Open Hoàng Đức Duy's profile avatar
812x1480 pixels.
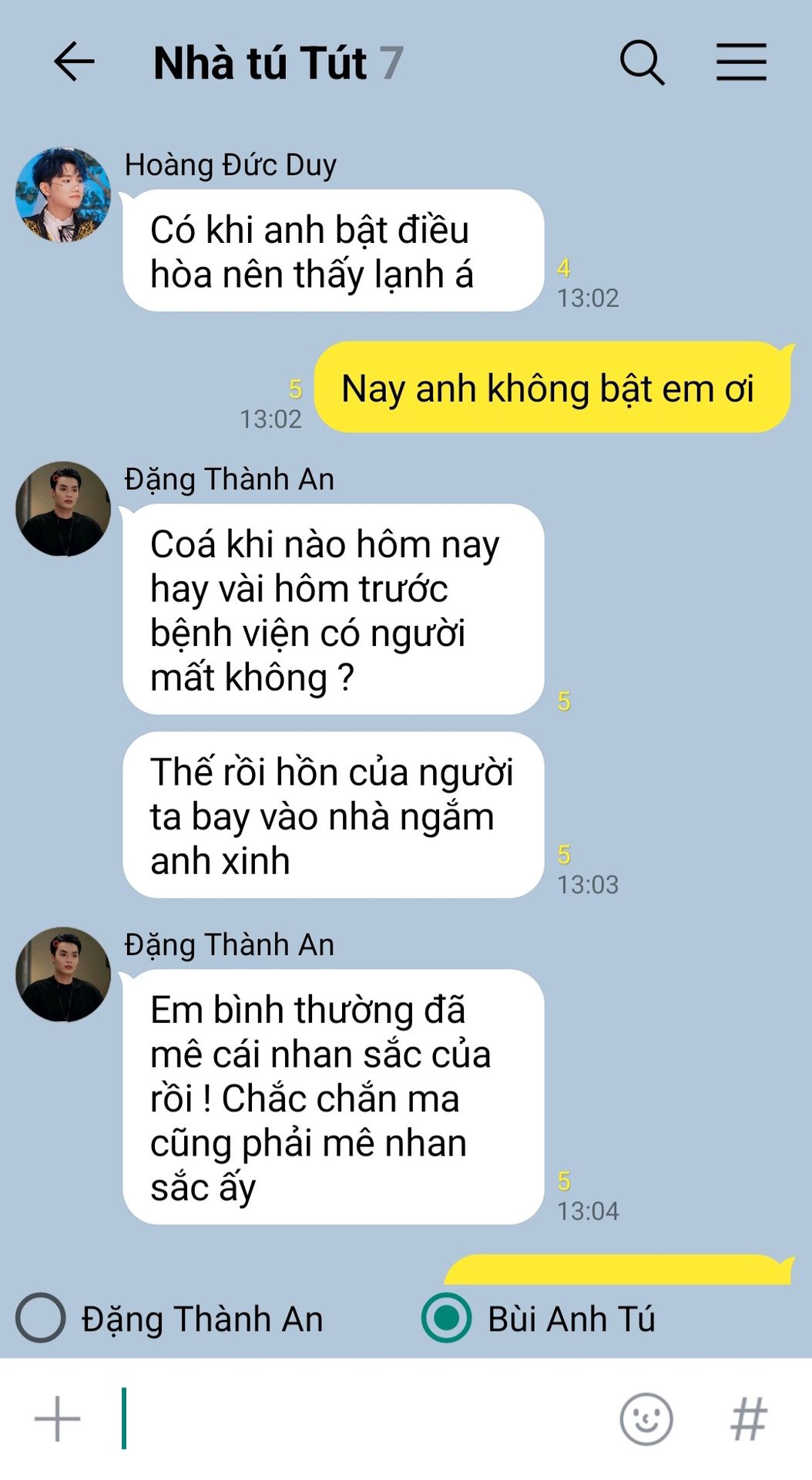click(x=63, y=195)
